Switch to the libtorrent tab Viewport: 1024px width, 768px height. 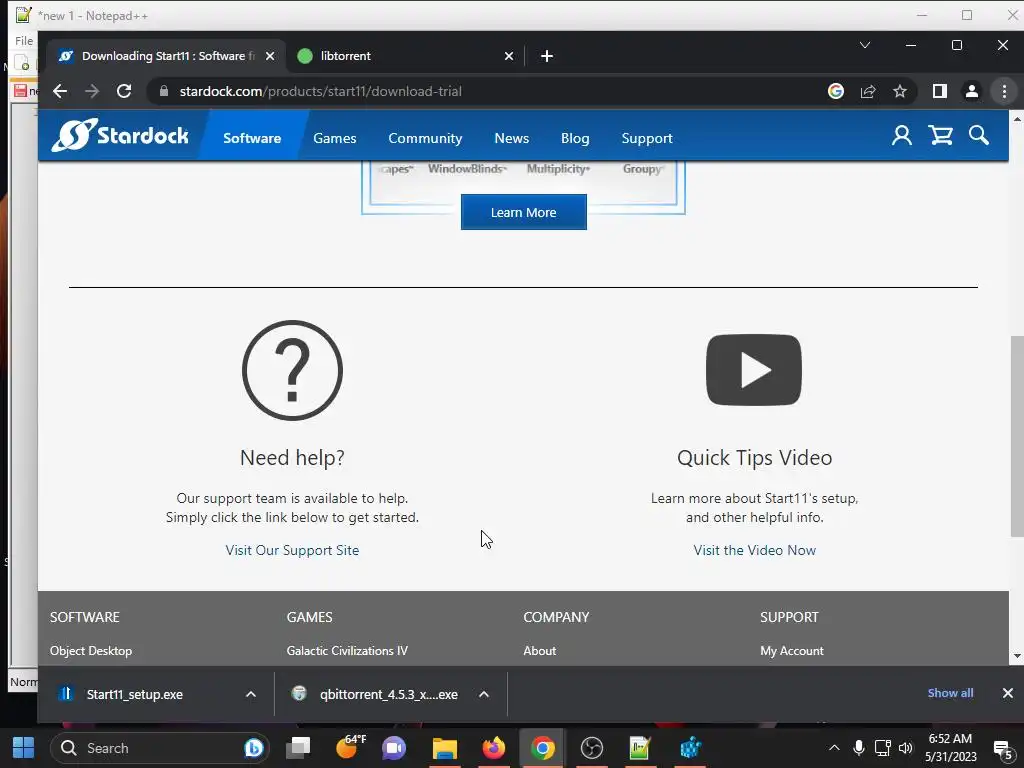tap(405, 56)
